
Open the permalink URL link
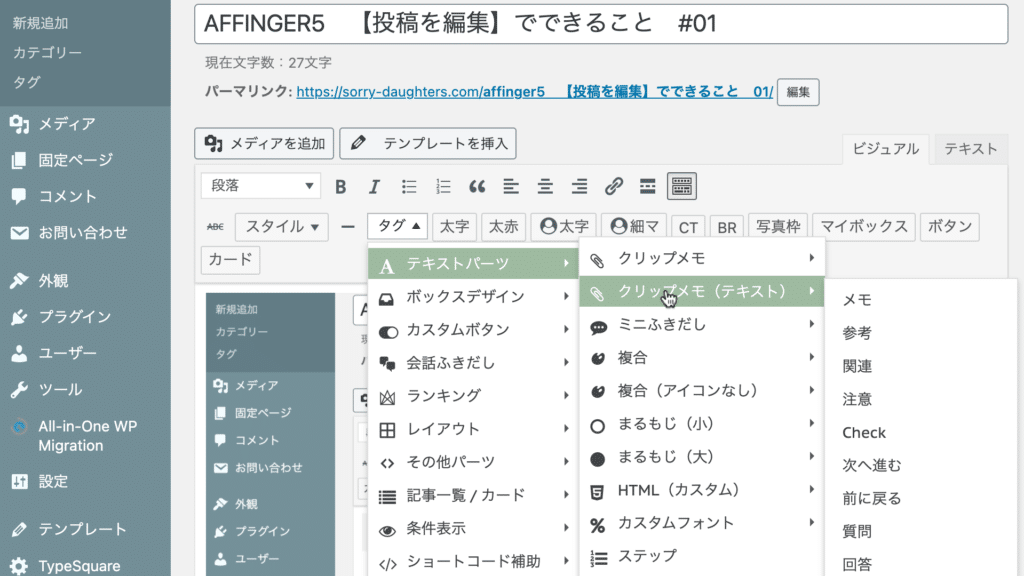534,92
